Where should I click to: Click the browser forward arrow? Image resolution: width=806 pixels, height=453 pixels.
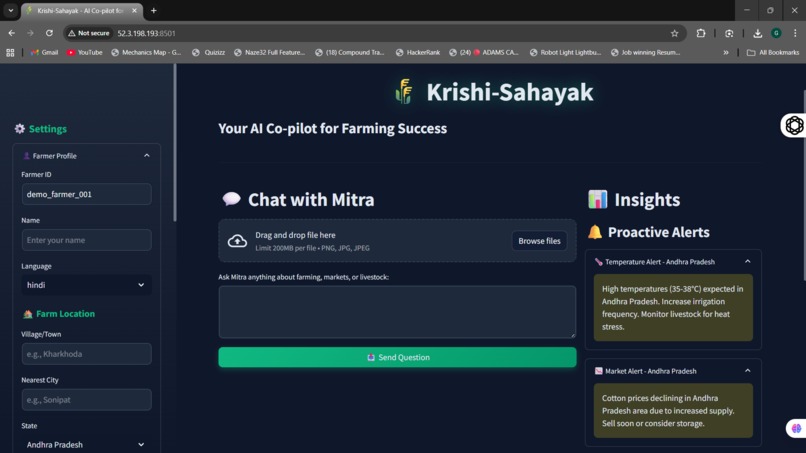coord(30,33)
